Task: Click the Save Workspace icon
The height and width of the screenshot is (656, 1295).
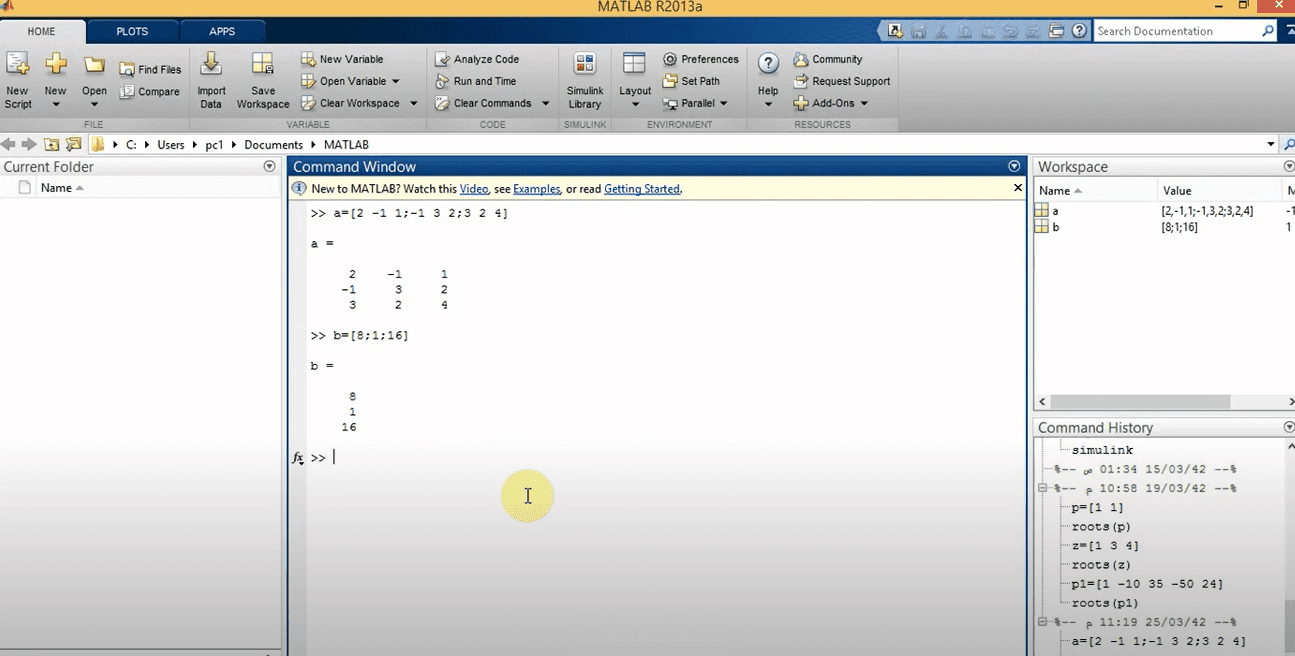Action: click(262, 65)
